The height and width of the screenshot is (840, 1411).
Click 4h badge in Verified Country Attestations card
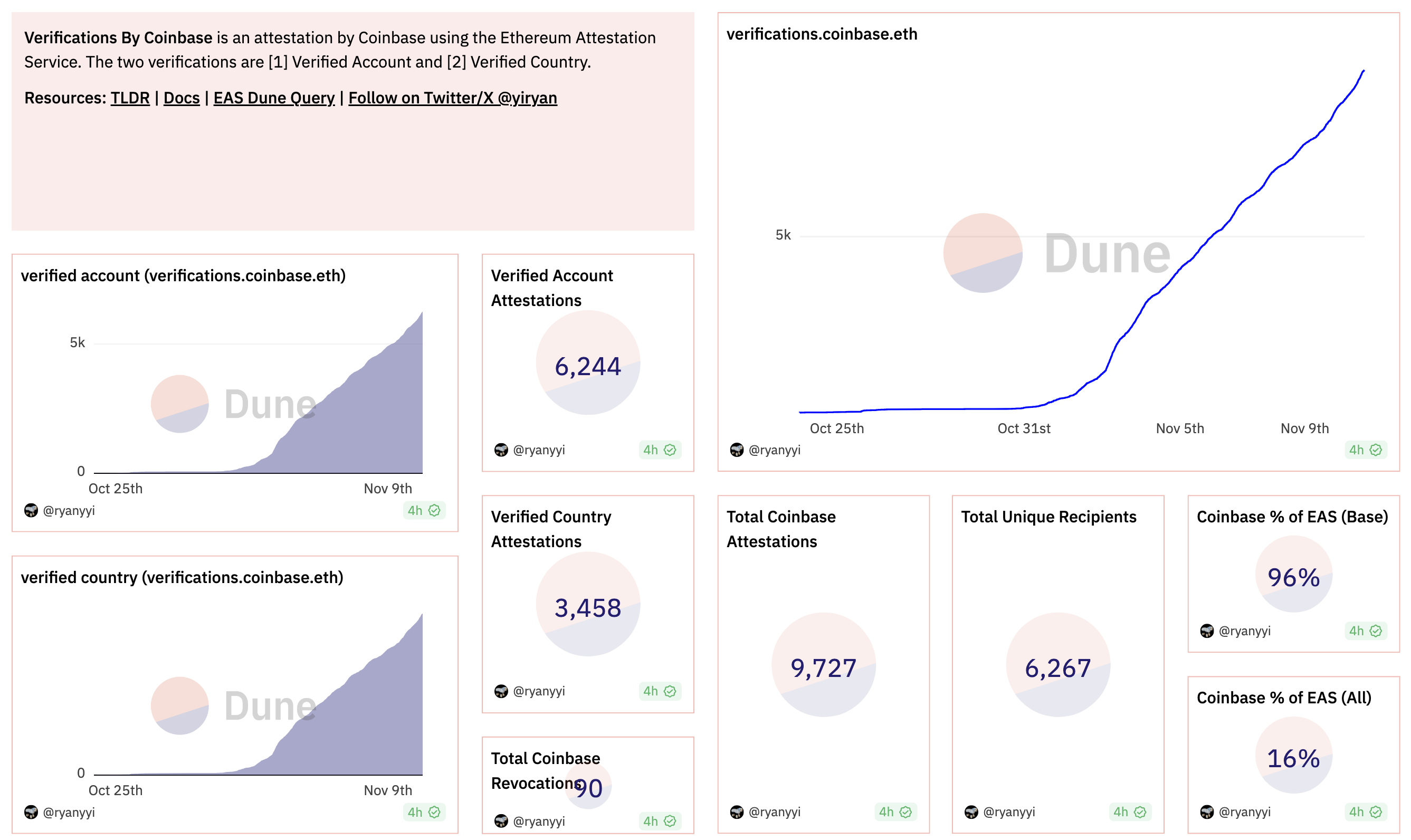[660, 691]
